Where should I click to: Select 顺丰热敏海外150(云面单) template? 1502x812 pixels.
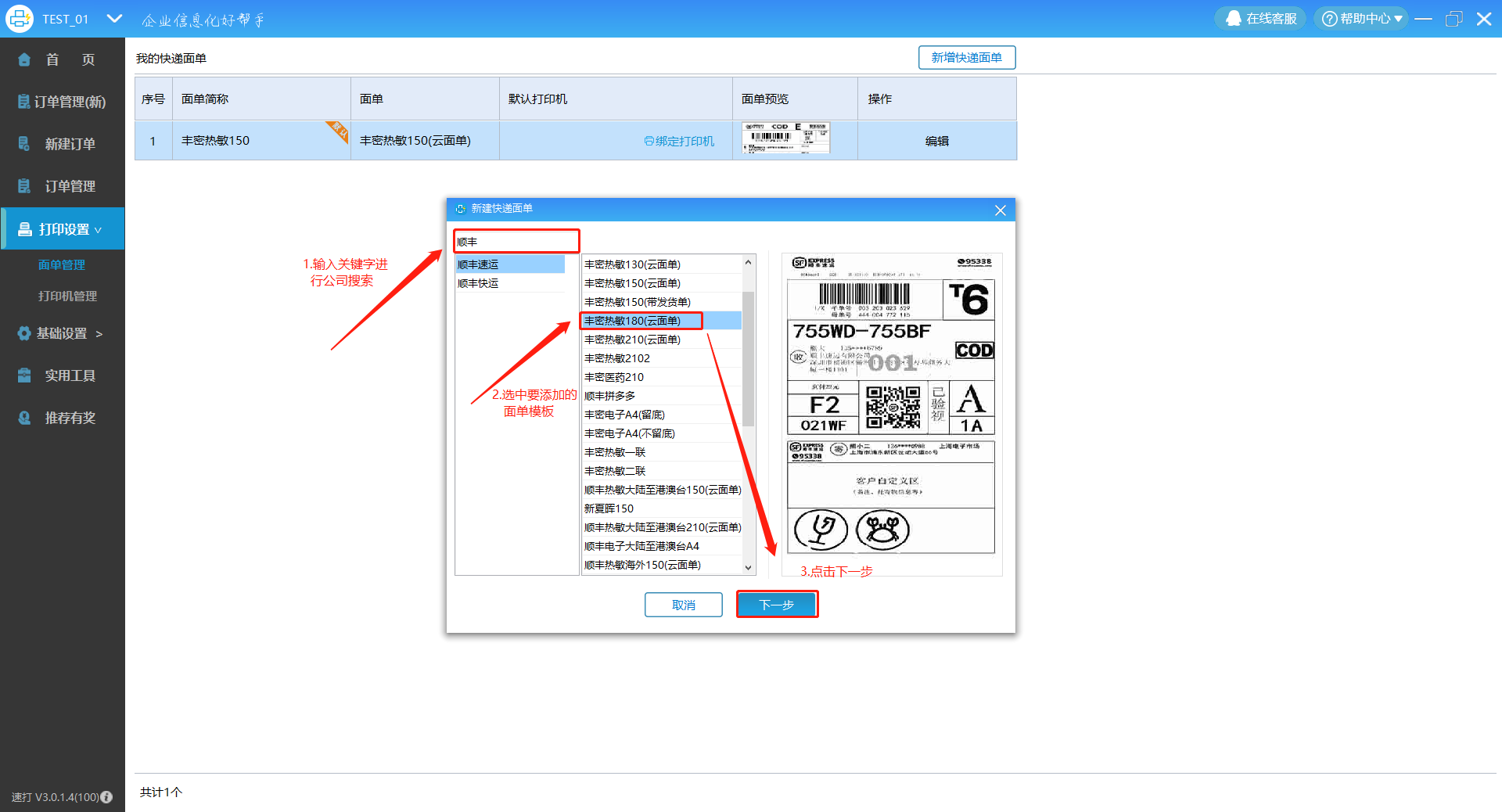click(x=662, y=565)
